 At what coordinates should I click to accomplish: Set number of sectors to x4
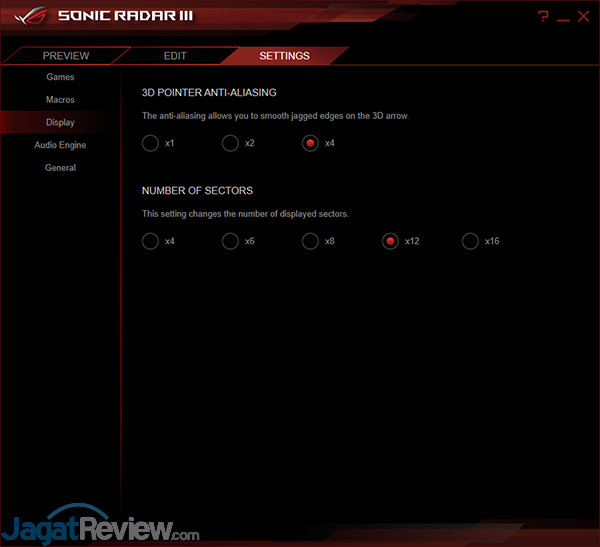[x=150, y=241]
